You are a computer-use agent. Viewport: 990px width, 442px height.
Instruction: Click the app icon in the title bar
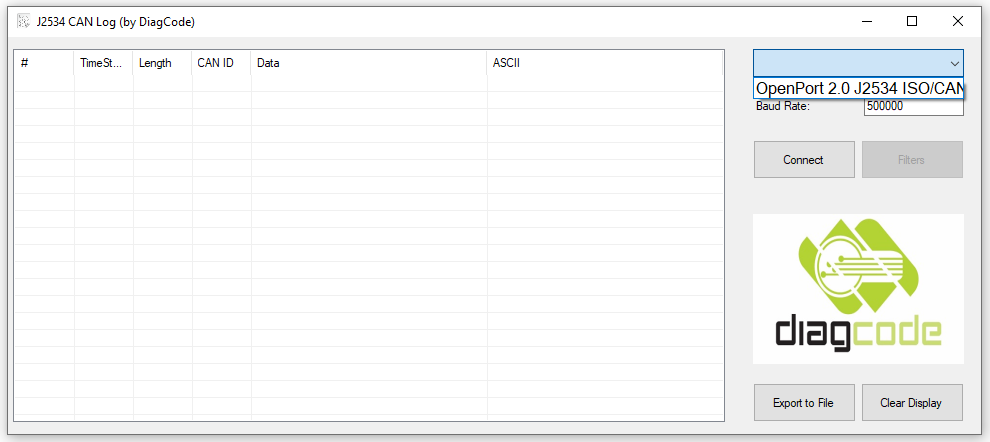coord(21,20)
